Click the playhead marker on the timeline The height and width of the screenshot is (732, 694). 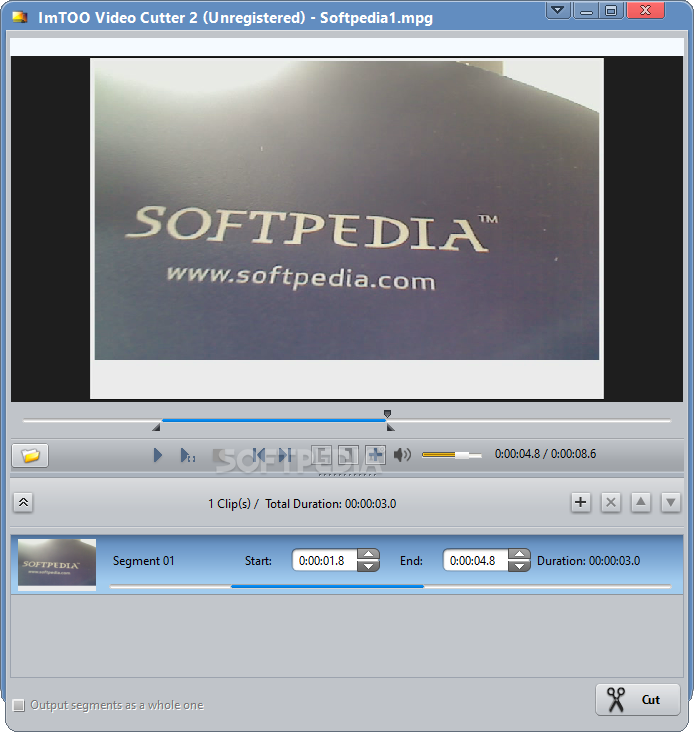387,414
